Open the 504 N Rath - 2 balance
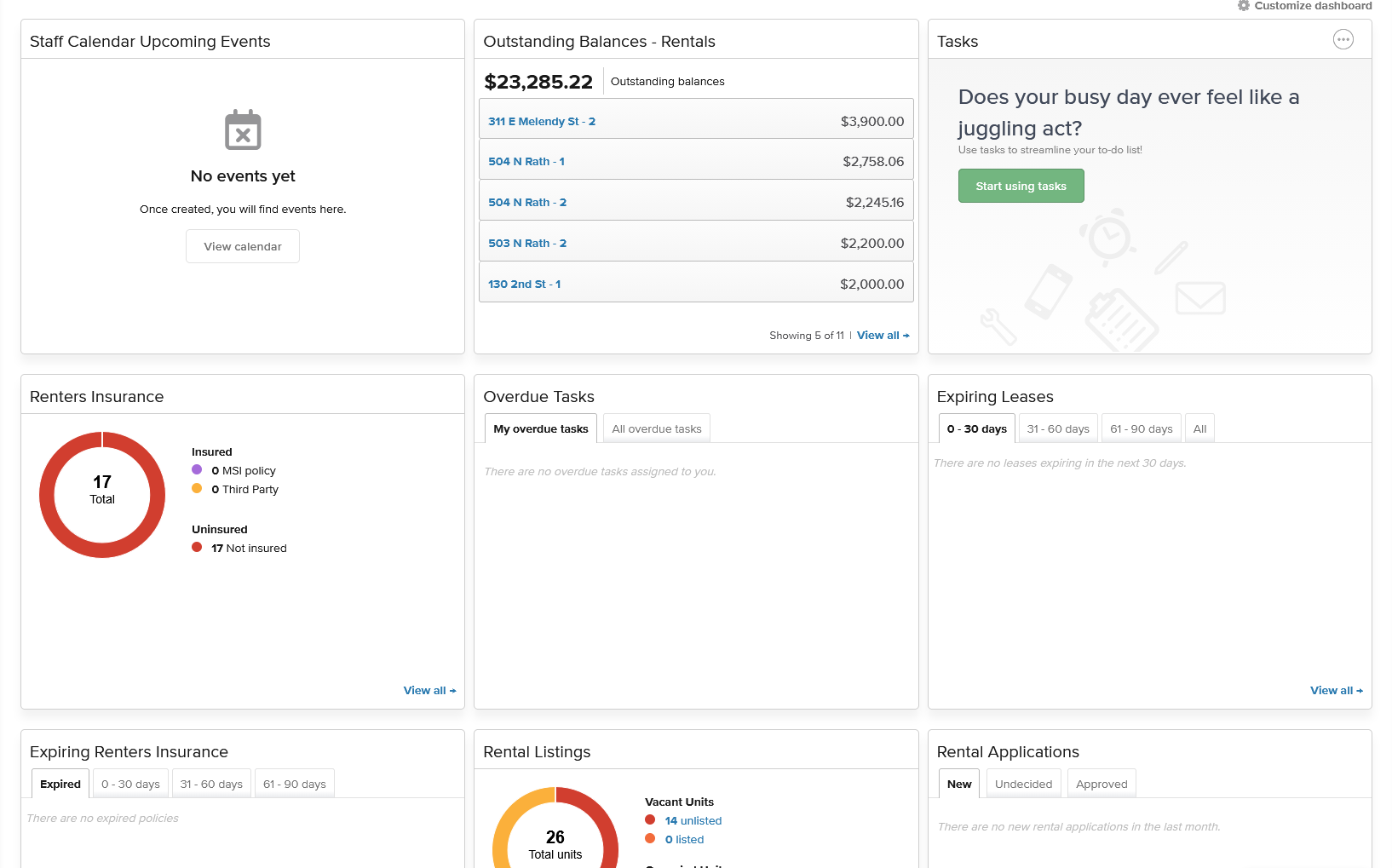 click(x=527, y=202)
